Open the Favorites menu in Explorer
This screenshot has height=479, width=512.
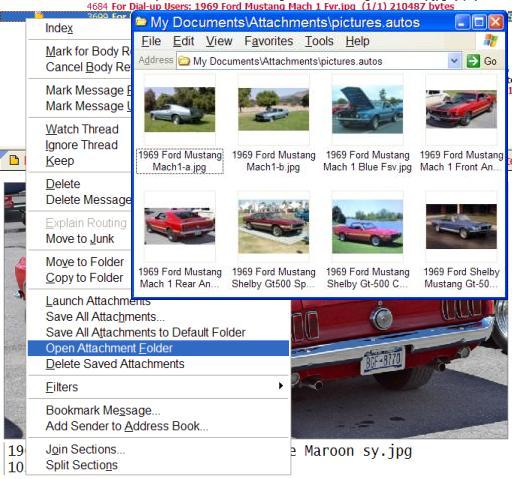click(x=269, y=41)
